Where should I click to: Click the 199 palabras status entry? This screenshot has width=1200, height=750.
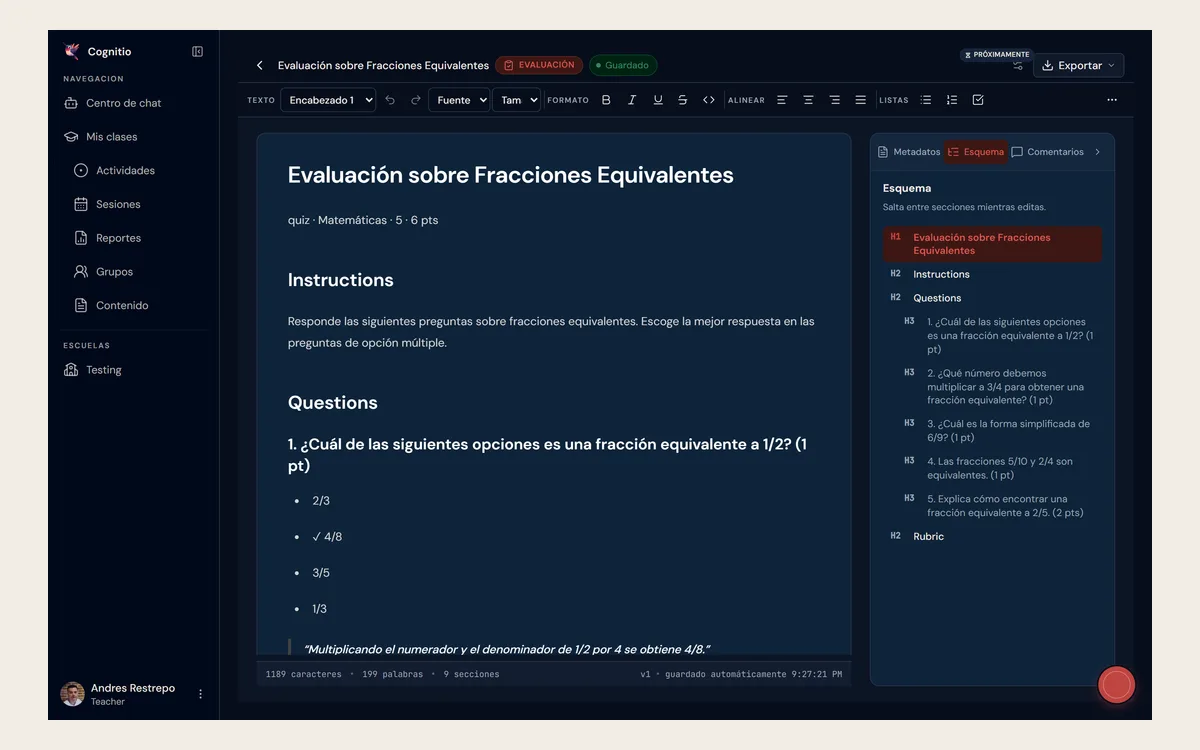[392, 674]
